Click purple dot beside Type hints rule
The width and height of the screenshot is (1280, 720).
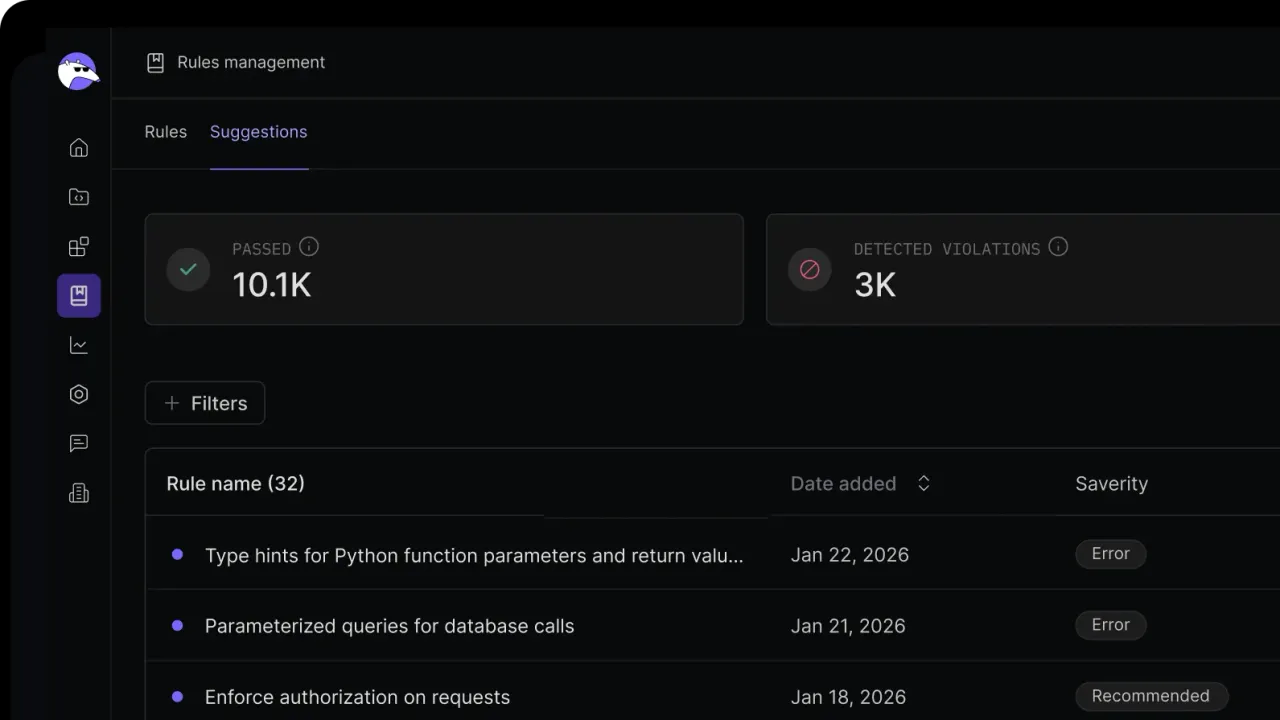click(x=177, y=554)
